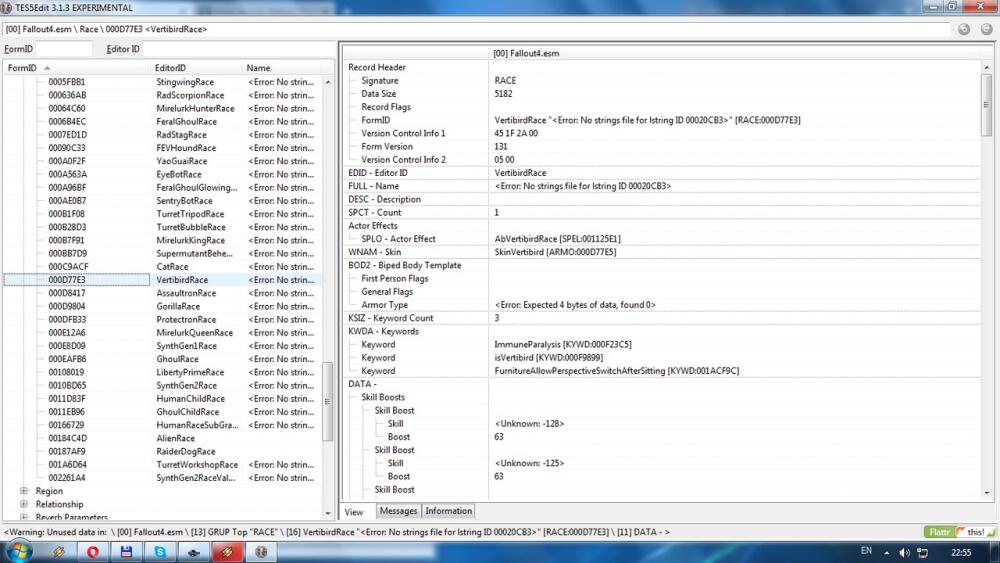Select the FULL - Name row
The height and width of the screenshot is (563, 1000).
click(662, 186)
